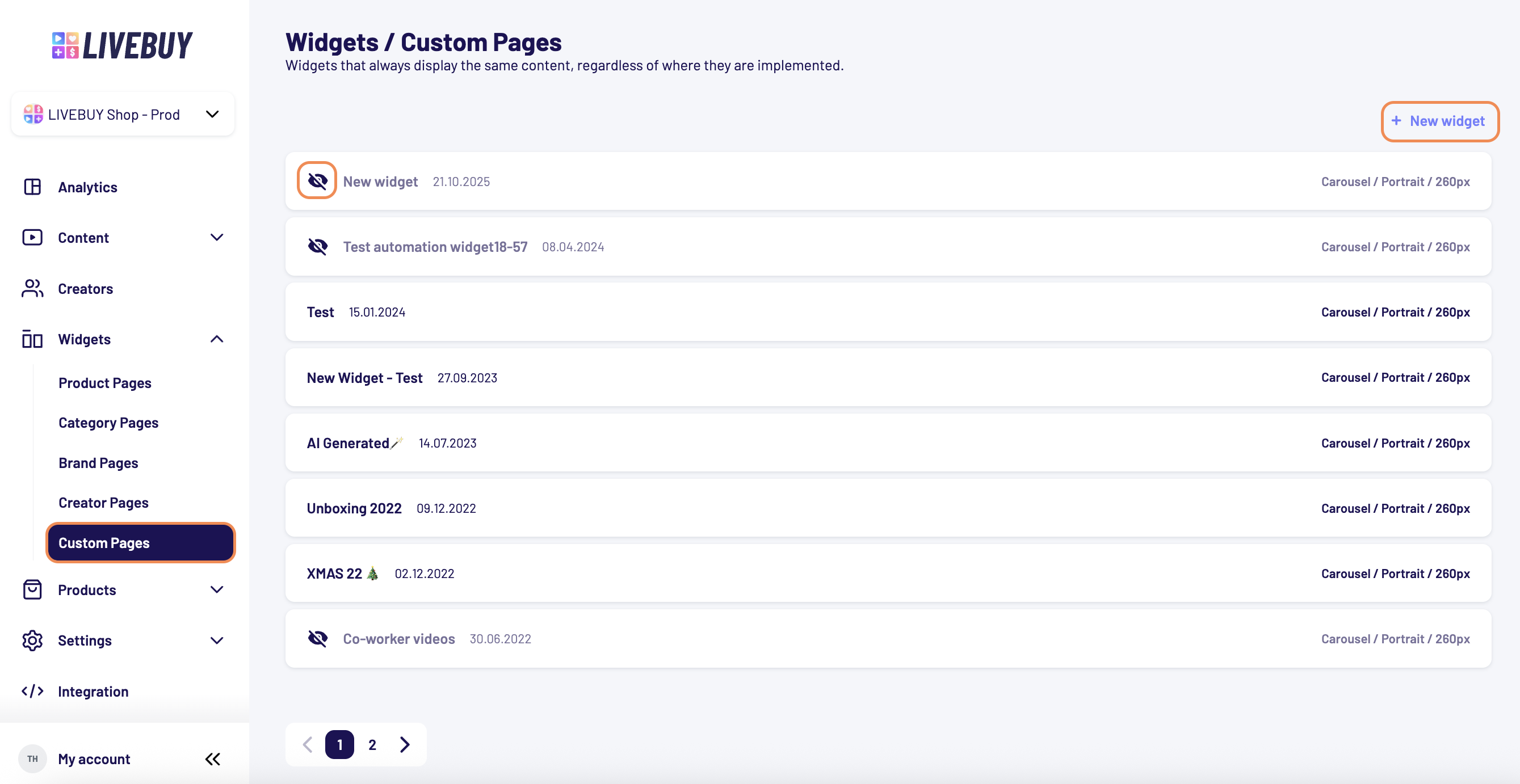
Task: Collapse sidebar with double-chevron icon
Action: pos(212,758)
